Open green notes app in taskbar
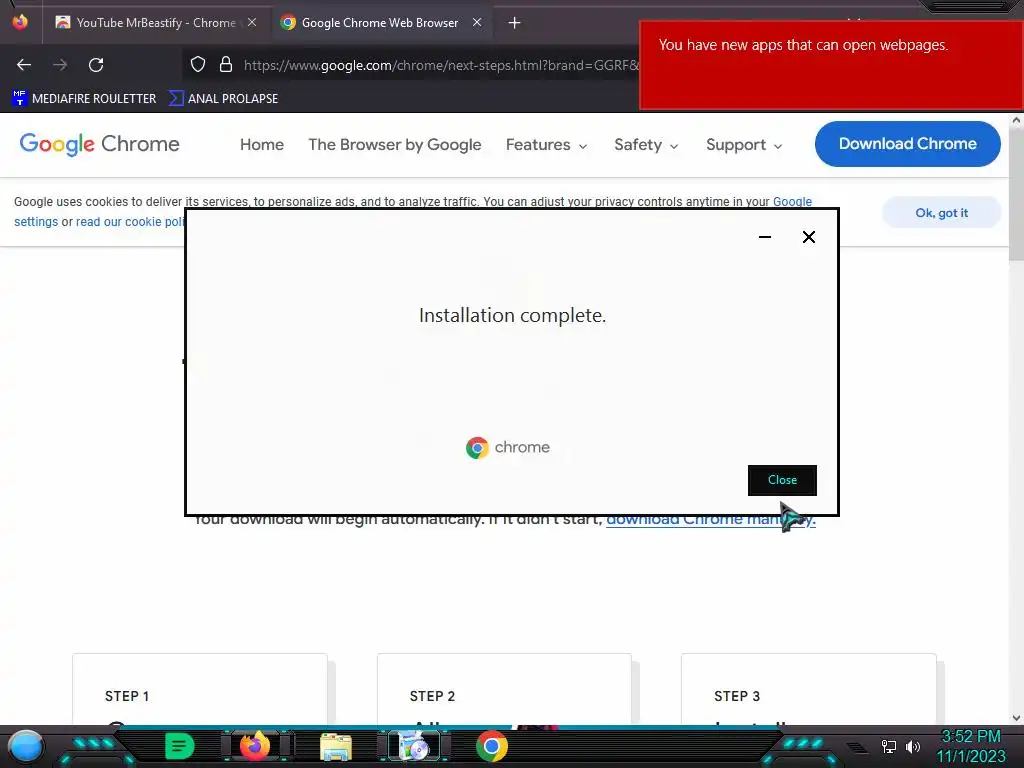The image size is (1024, 768). pyautogui.click(x=180, y=746)
